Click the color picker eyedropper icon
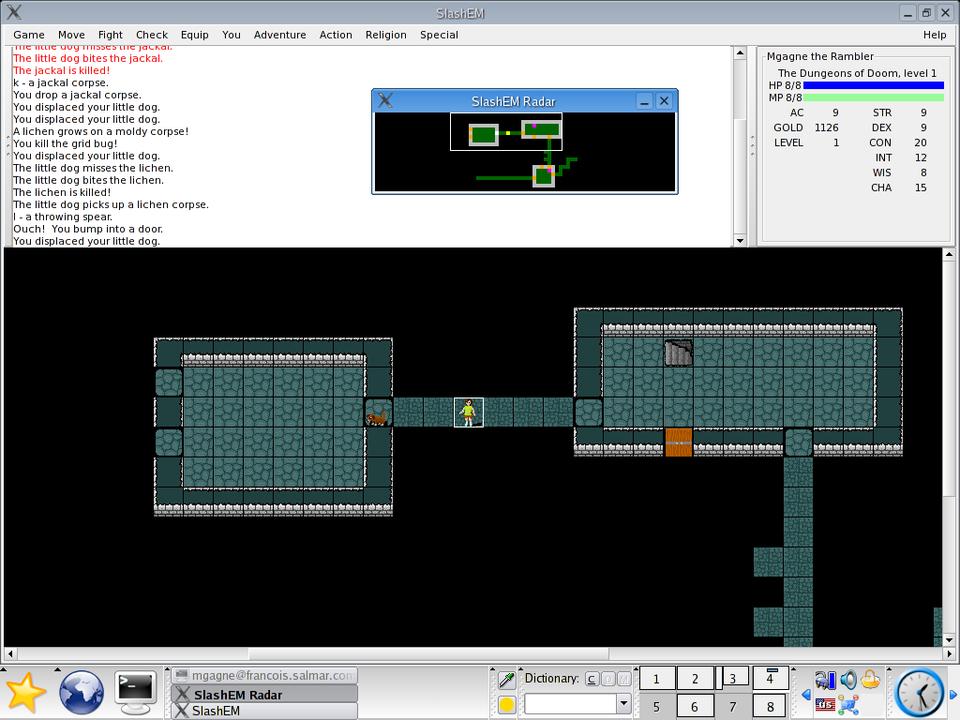The height and width of the screenshot is (720, 960). [507, 679]
